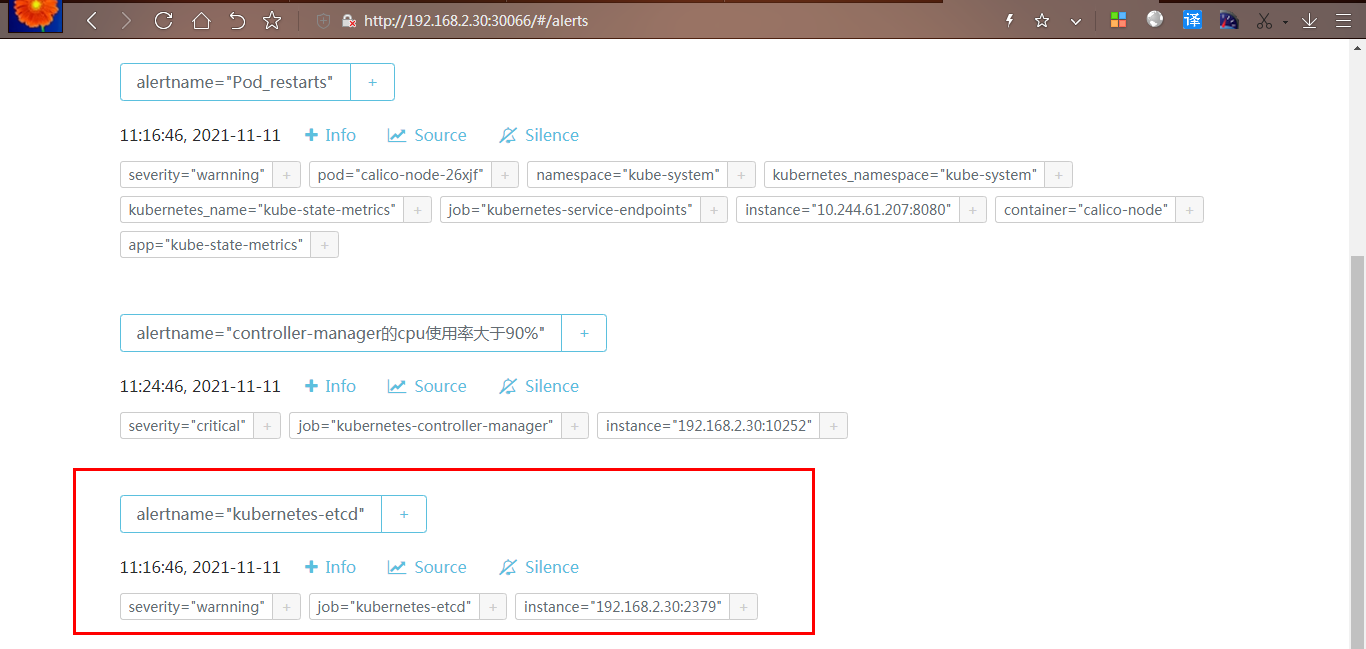Viewport: 1366px width, 649px height.
Task: Open Source link for Pod_restarts alert
Action: click(x=427, y=135)
